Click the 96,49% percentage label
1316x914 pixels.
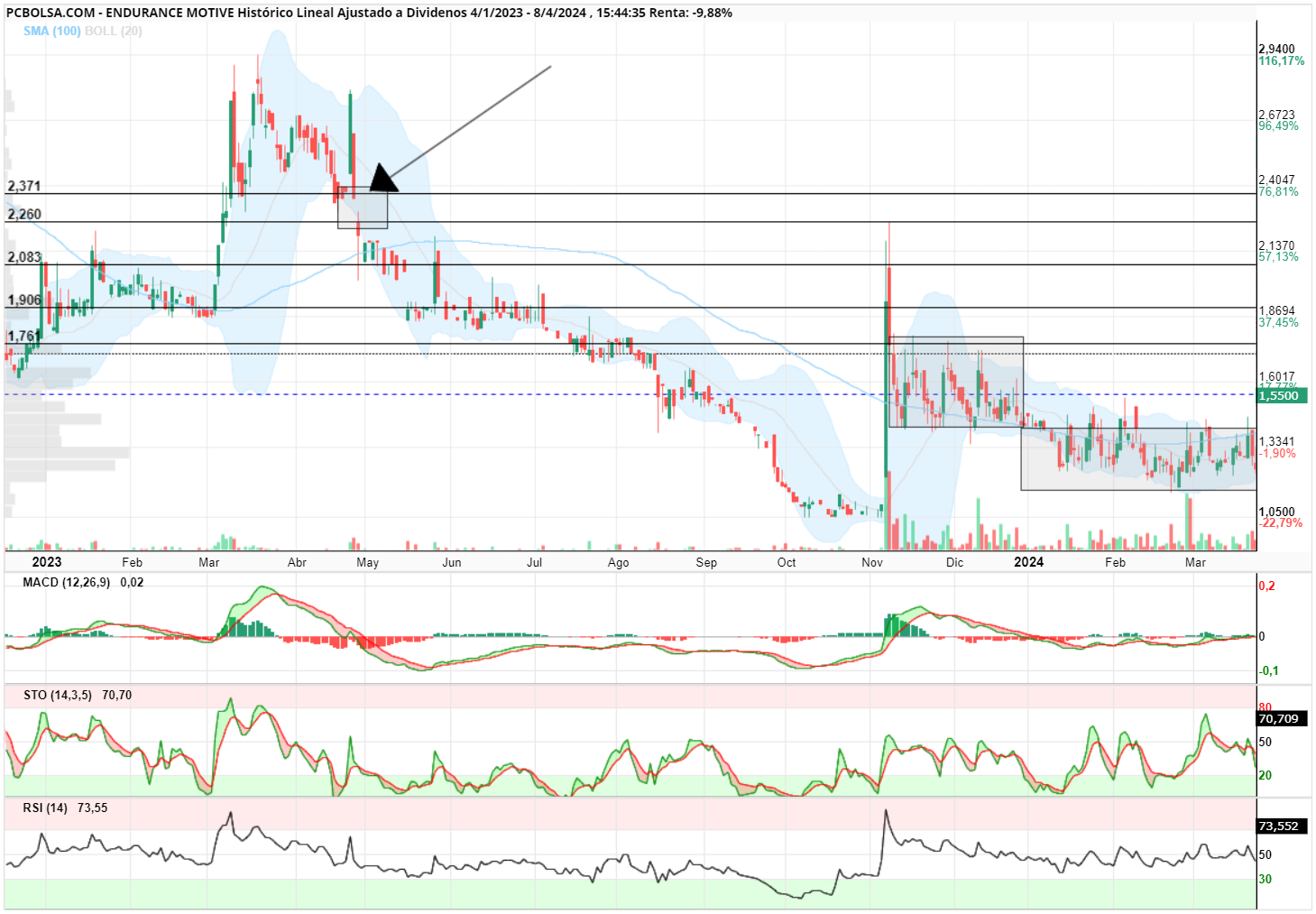1279,125
